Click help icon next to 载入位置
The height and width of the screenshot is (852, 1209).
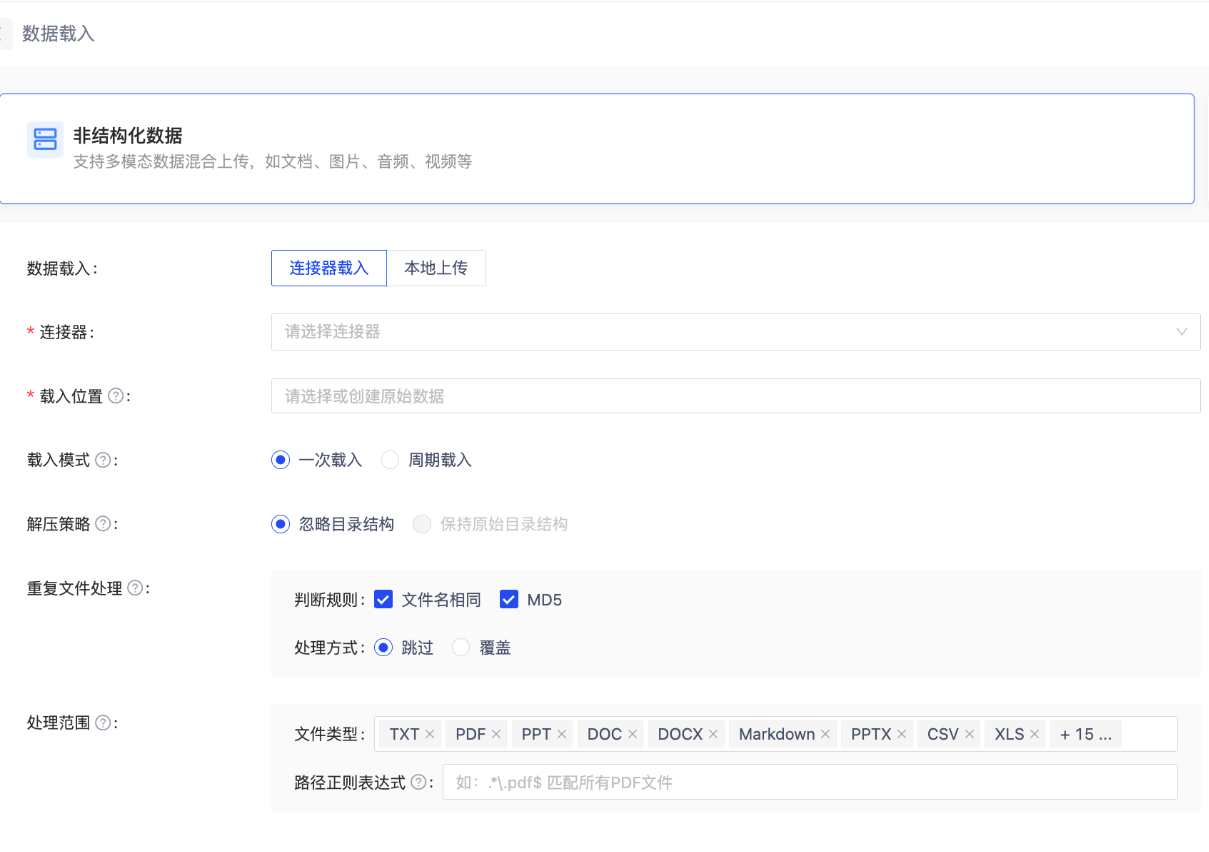click(115, 397)
